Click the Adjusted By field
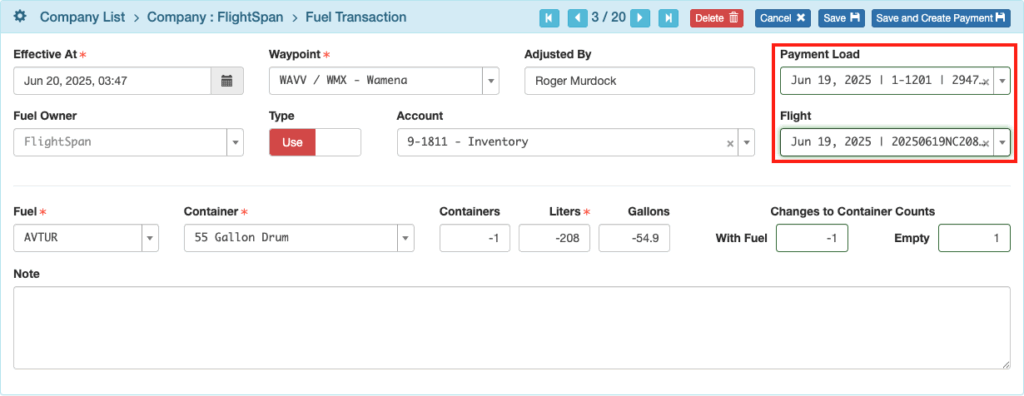This screenshot has height=396, width=1024. click(639, 81)
